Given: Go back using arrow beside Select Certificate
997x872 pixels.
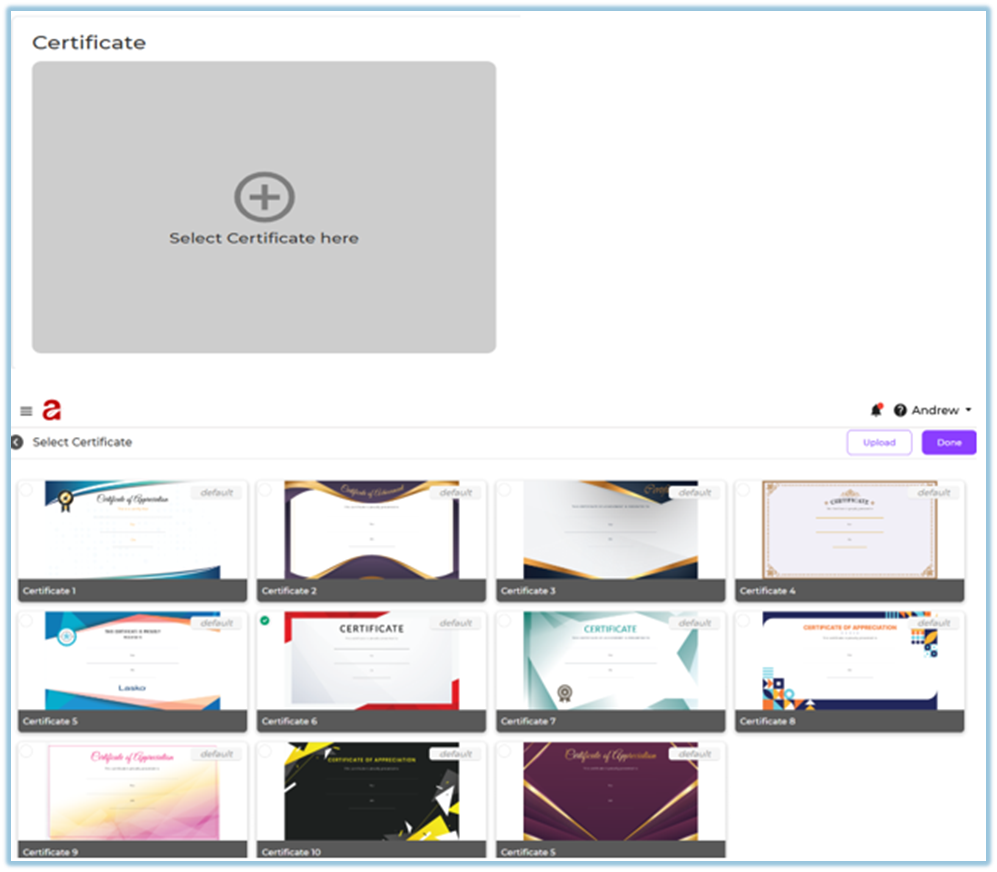Looking at the screenshot, I should pos(16,442).
